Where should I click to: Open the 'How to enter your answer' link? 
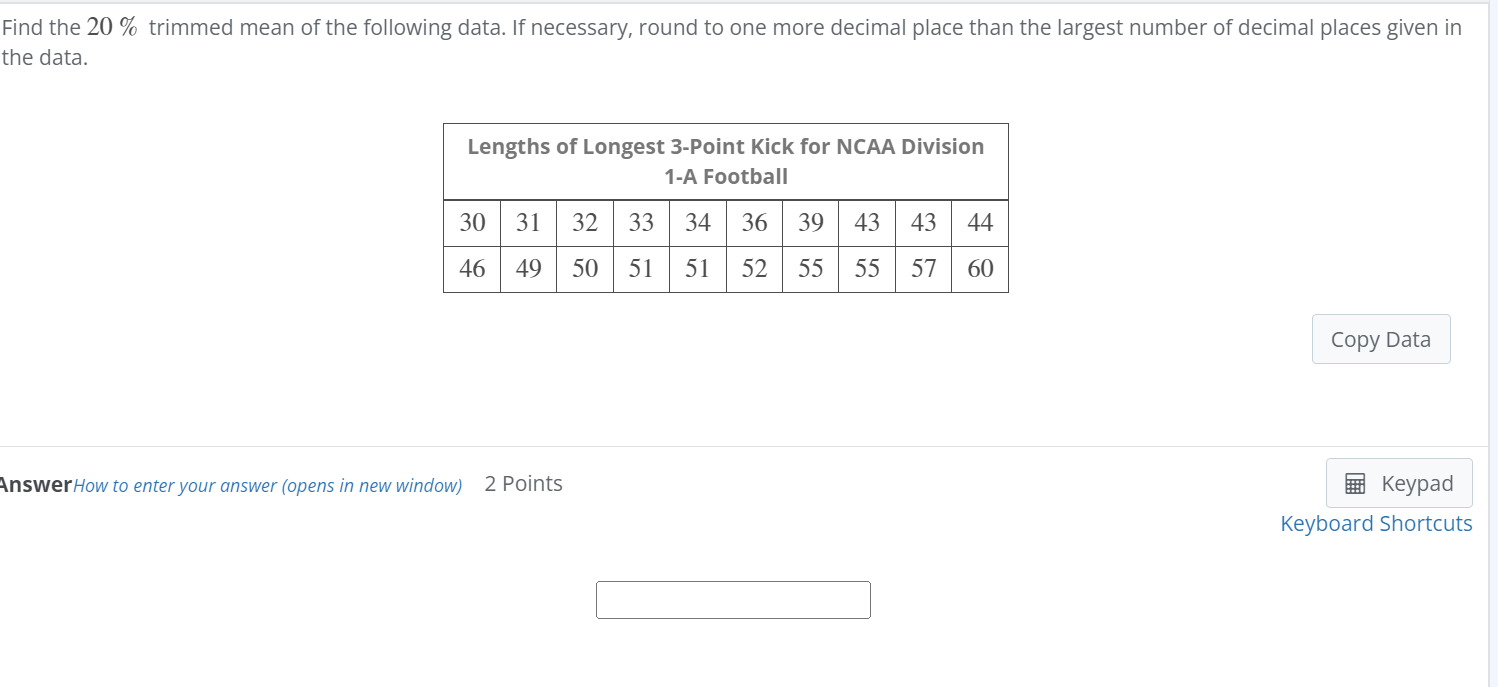[x=266, y=485]
